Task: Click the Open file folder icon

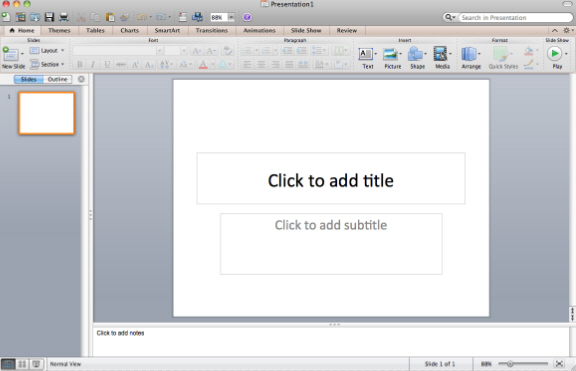Action: [x=35, y=17]
